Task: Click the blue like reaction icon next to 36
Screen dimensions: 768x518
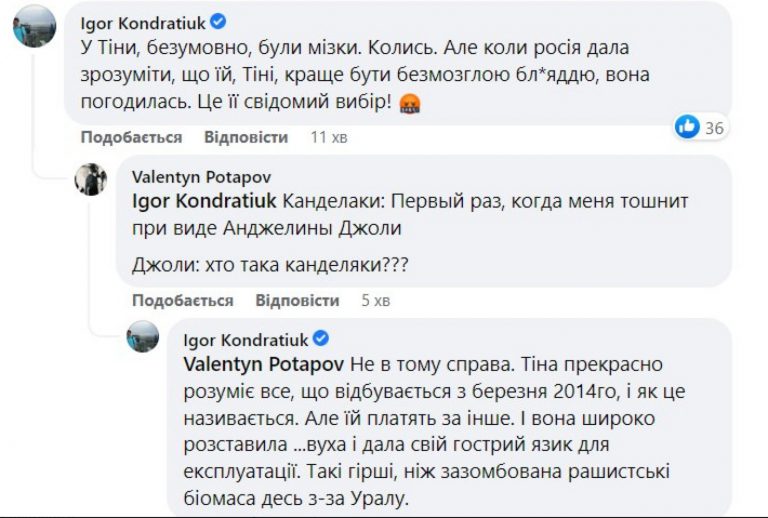Action: [687, 126]
